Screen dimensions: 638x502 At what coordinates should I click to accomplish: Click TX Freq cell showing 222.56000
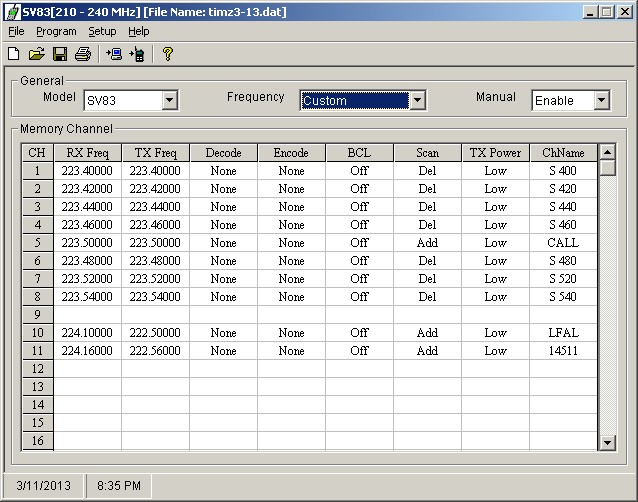155,351
